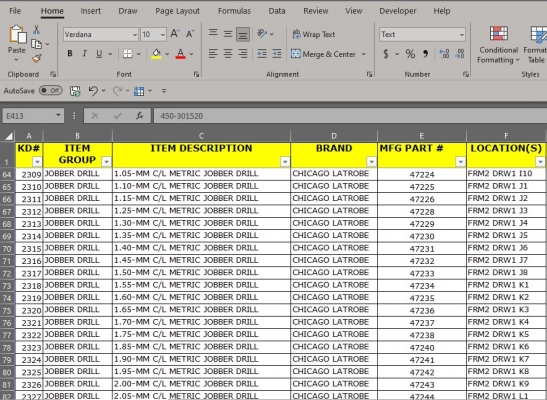This screenshot has width=547, height=400.
Task: Open the Verdana font name dropdown
Action: 135,35
